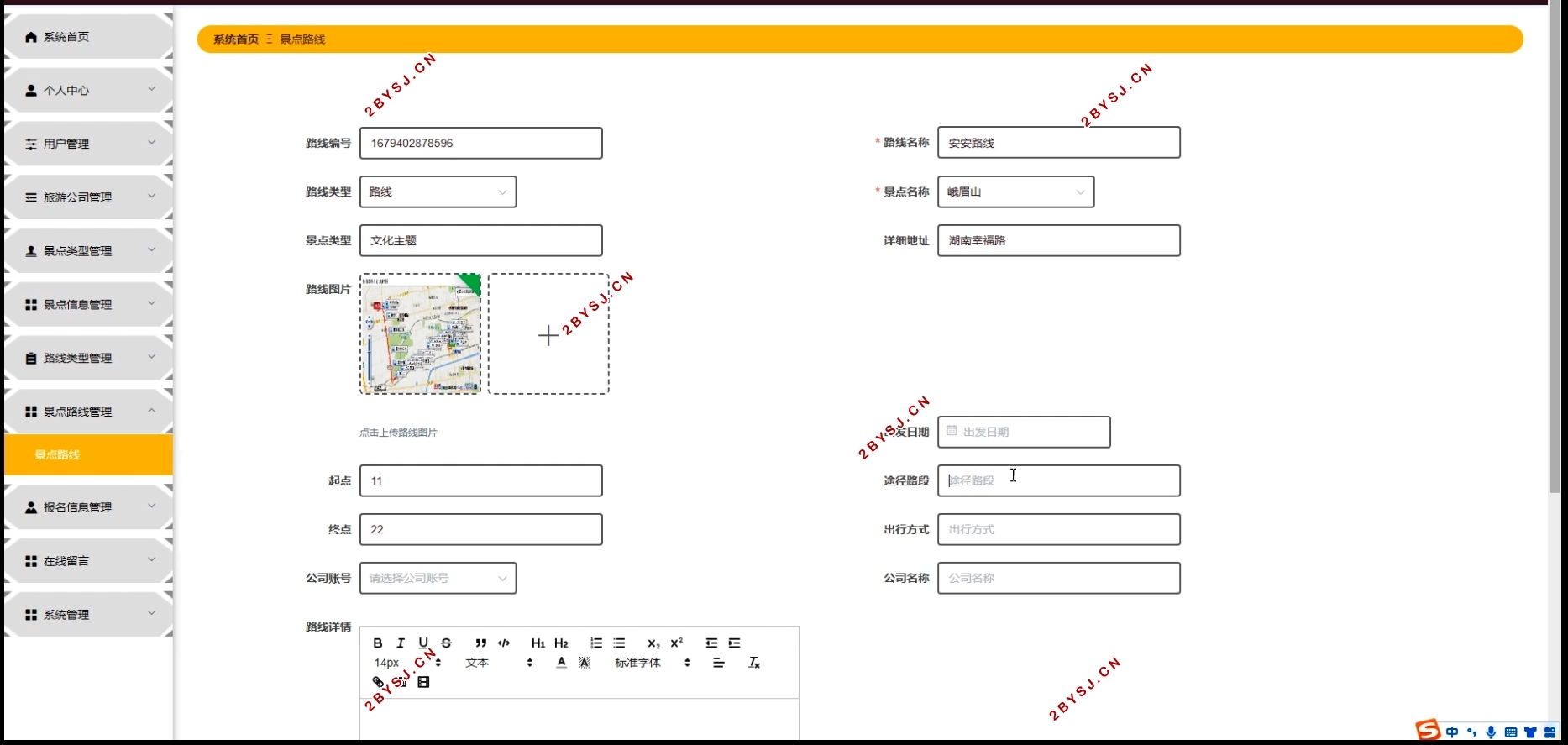
Task: Go to 系统首页 via breadcrumb
Action: (236, 39)
